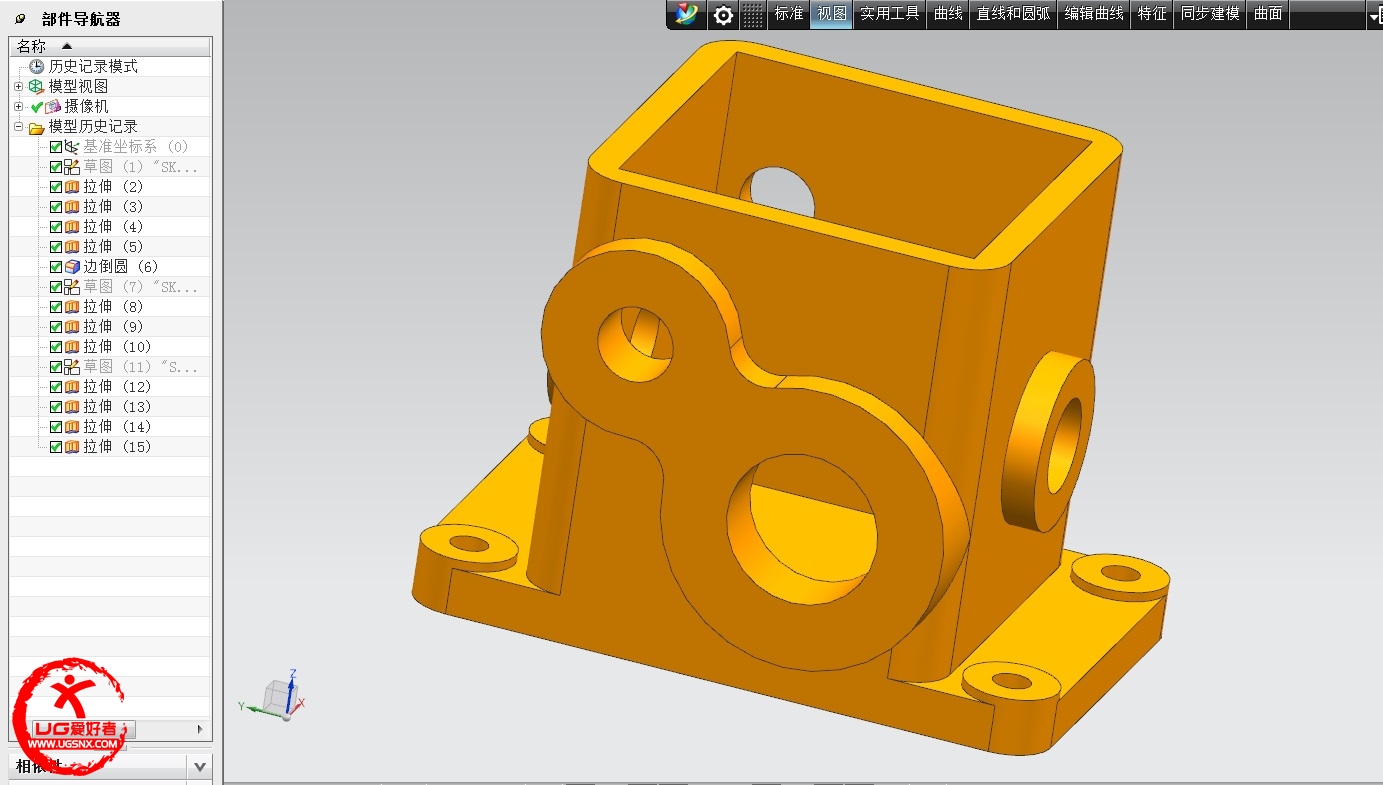Click the pin icon next to 部件导航器 title
1383x785 pixels.
pos(21,19)
